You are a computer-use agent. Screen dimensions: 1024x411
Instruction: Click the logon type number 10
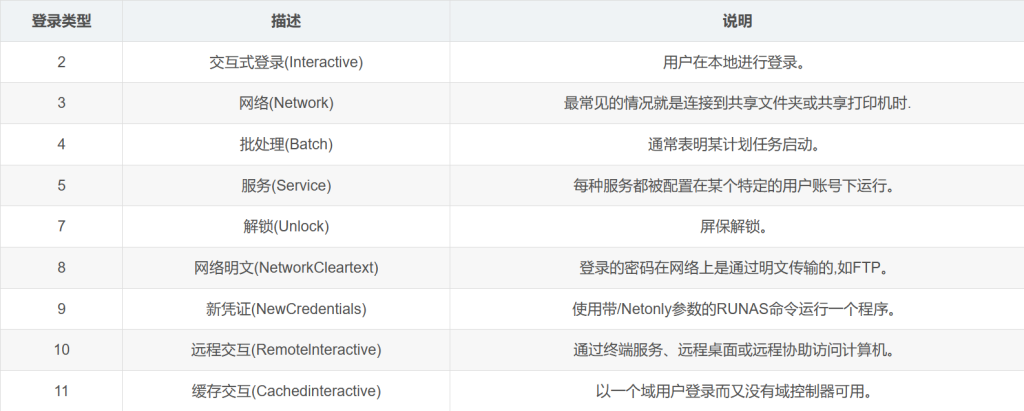click(62, 349)
